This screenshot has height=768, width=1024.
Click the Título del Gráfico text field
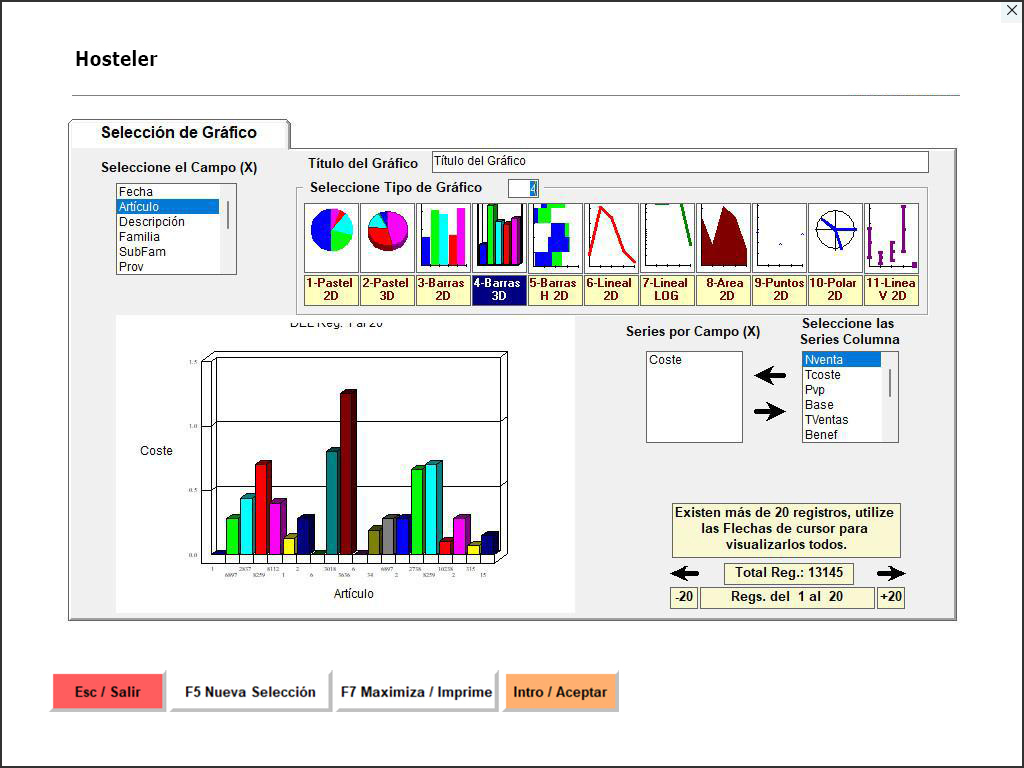pyautogui.click(x=680, y=161)
